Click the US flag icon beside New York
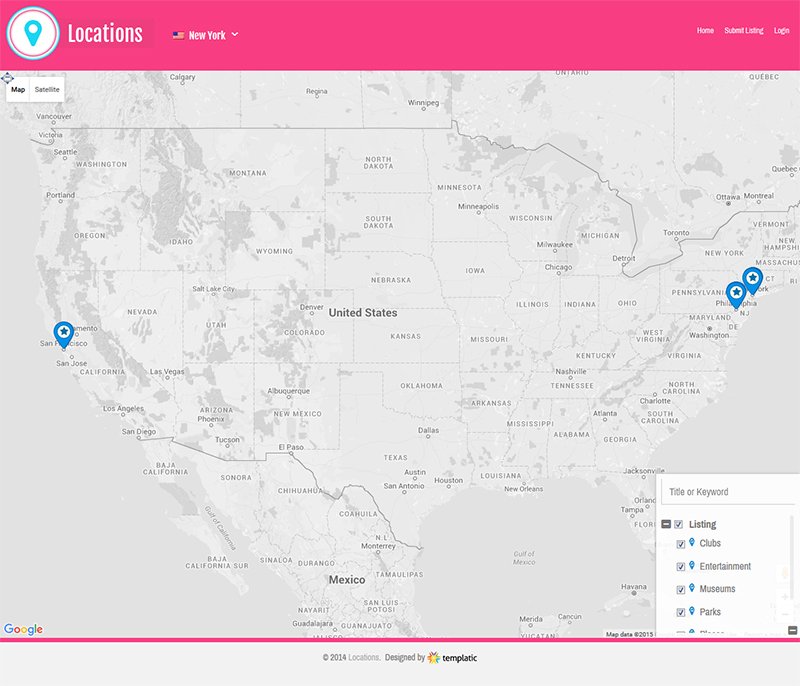Image resolution: width=800 pixels, height=686 pixels. tap(178, 35)
